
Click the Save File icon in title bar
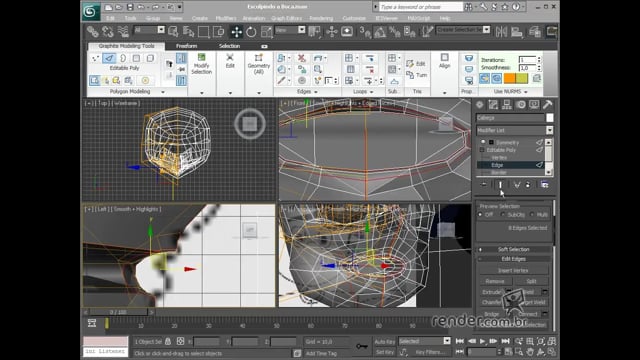[x=130, y=7]
